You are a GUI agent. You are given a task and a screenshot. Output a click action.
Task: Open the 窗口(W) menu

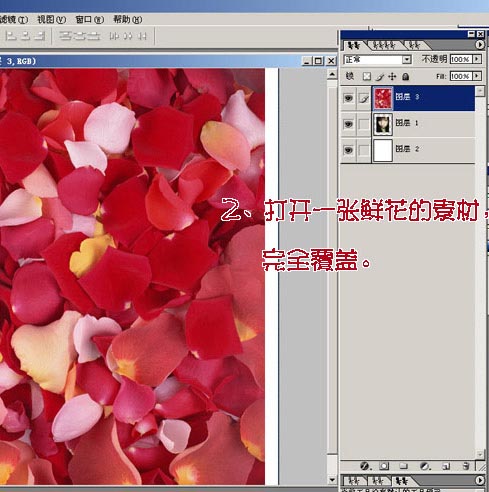tap(90, 19)
